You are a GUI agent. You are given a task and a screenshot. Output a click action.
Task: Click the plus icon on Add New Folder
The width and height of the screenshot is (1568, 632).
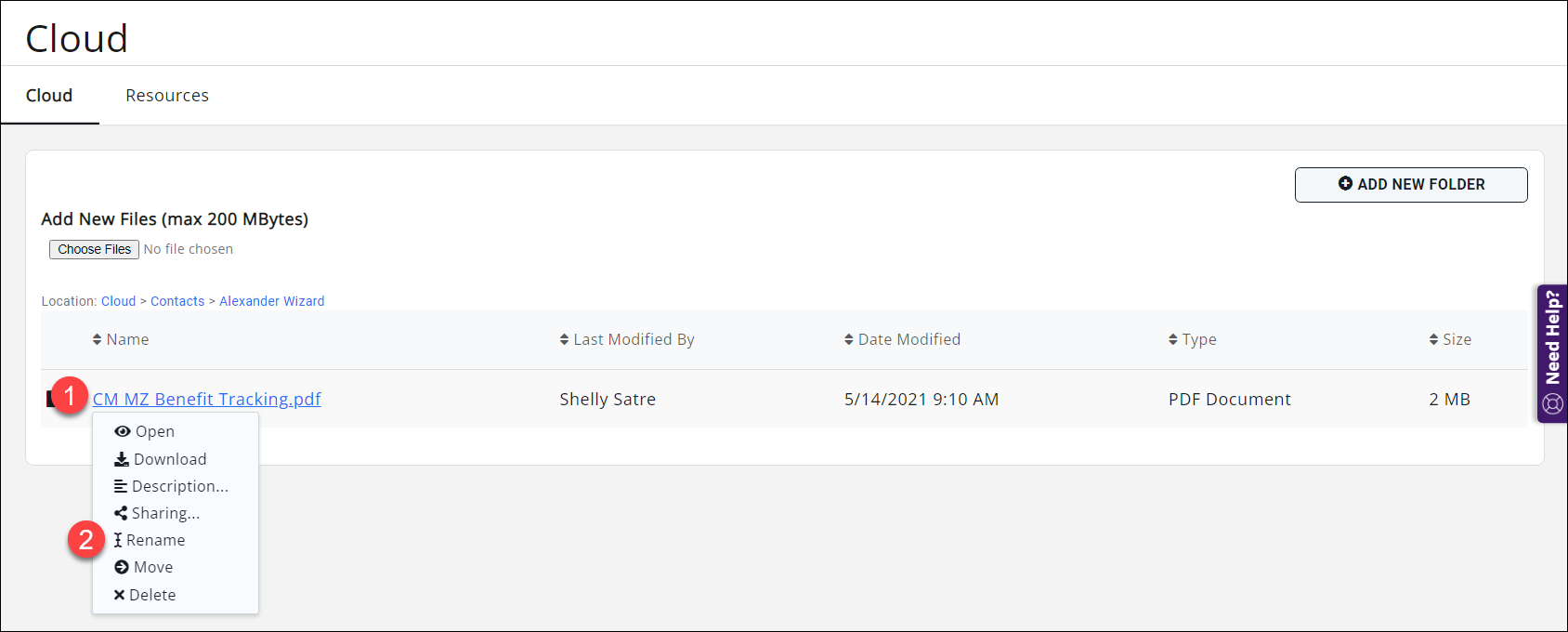[x=1345, y=183]
